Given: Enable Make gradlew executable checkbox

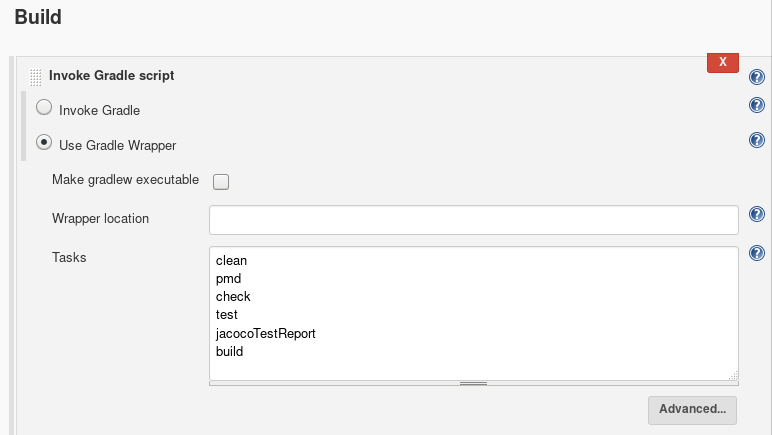Looking at the screenshot, I should point(221,182).
